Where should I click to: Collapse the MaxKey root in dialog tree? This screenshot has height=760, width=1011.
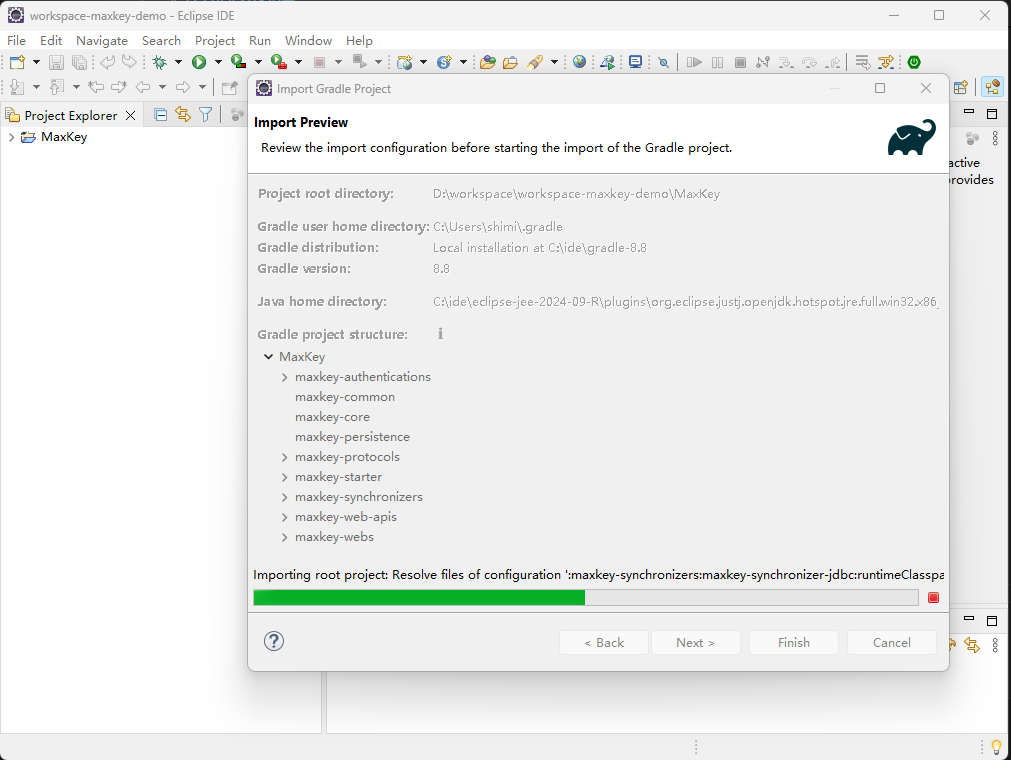(x=268, y=356)
